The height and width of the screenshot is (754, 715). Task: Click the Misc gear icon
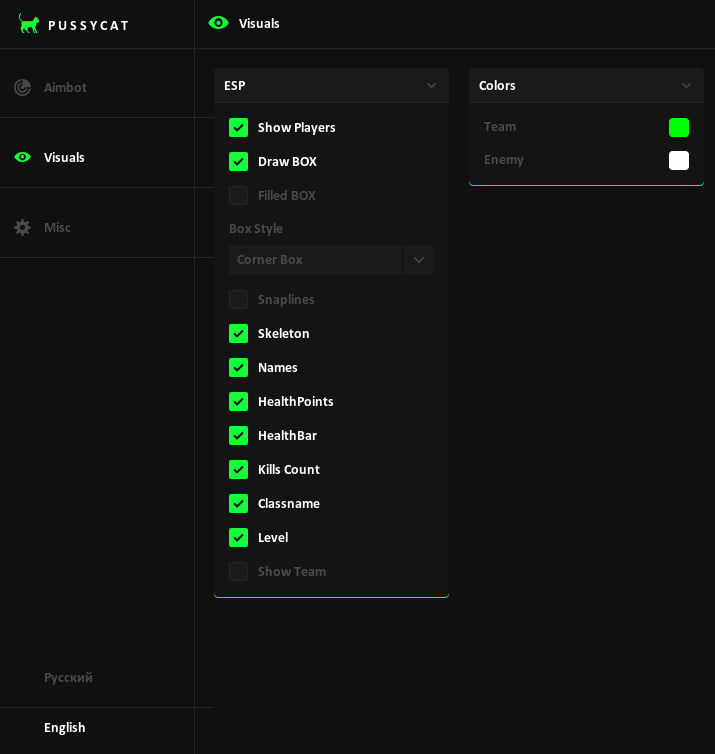coord(22,227)
